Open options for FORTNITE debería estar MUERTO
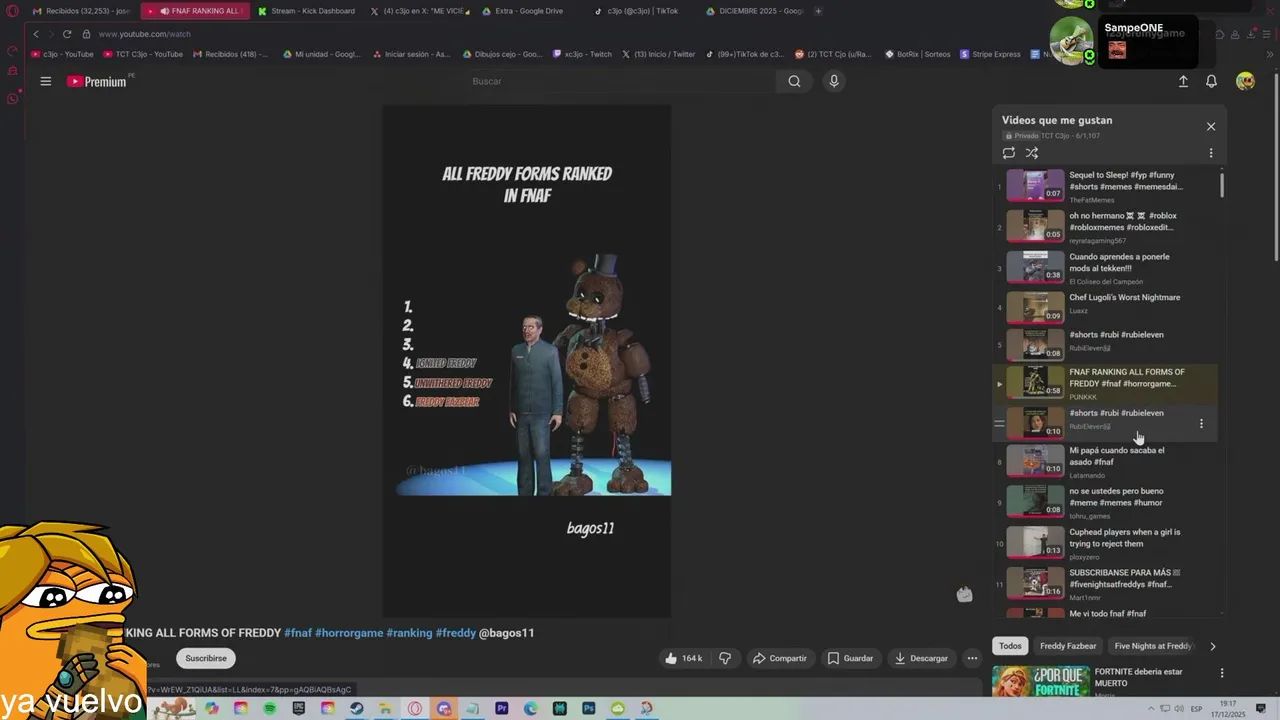Screen dimensions: 1280x720 click(x=1221, y=673)
